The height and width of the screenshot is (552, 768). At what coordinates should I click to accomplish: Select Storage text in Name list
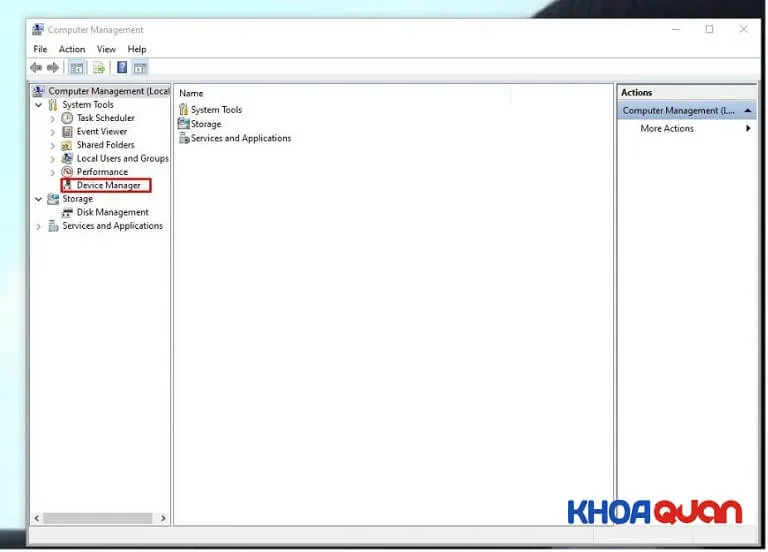click(206, 124)
